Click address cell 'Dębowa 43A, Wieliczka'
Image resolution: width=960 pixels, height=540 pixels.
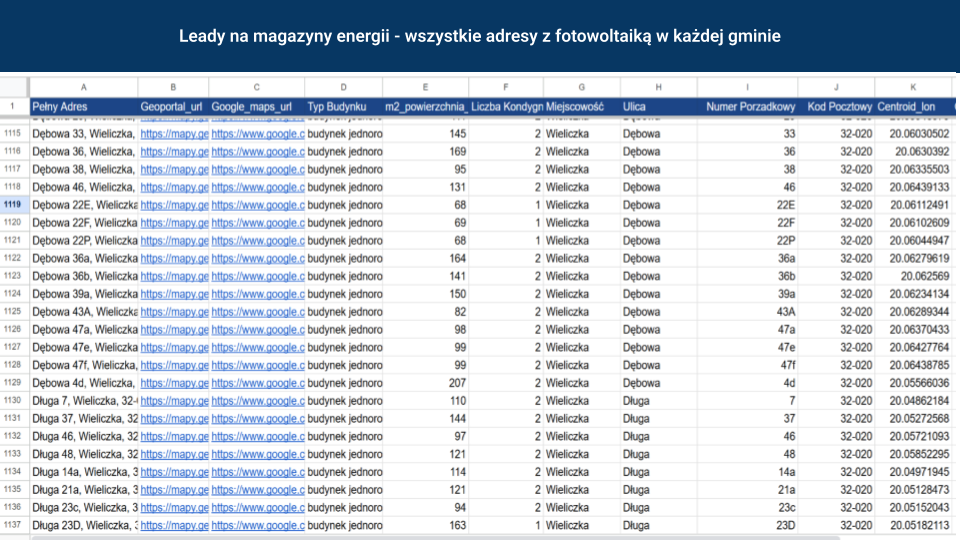point(84,312)
